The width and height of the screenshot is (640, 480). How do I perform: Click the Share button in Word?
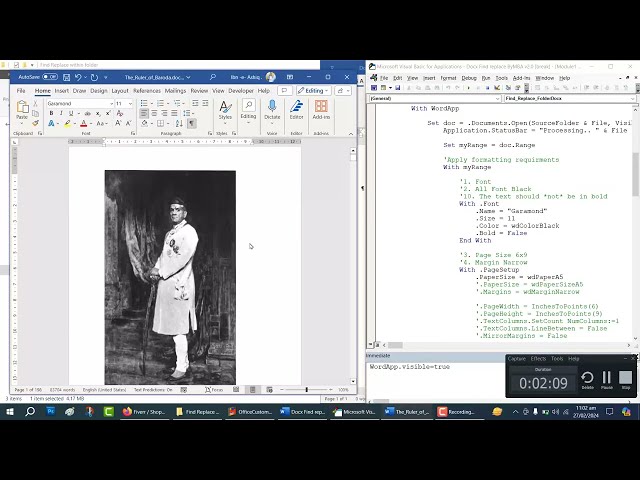342,91
